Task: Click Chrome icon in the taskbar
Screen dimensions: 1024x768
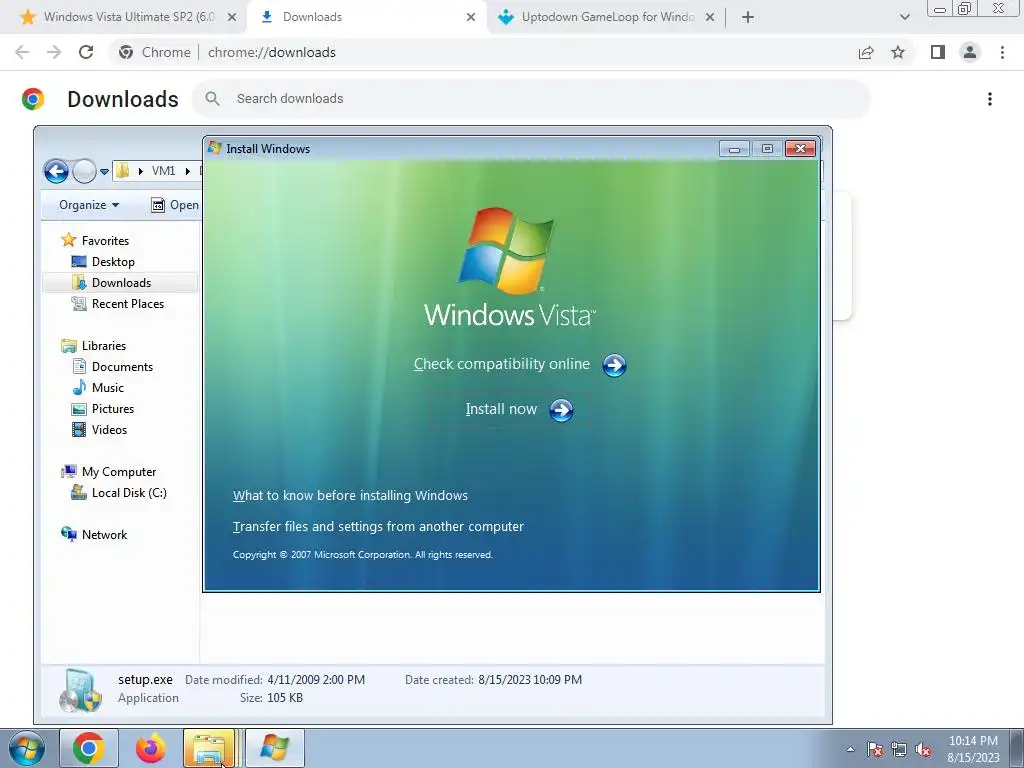Action: click(x=89, y=748)
